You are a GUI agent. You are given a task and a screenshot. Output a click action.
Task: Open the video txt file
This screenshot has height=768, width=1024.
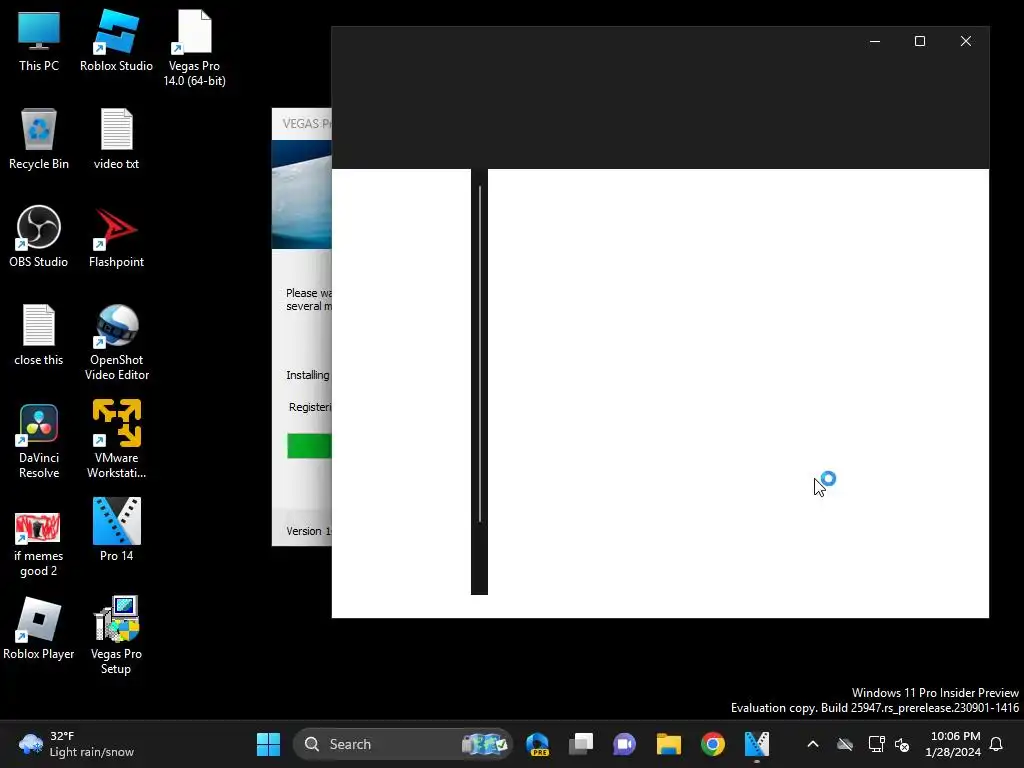click(x=116, y=140)
